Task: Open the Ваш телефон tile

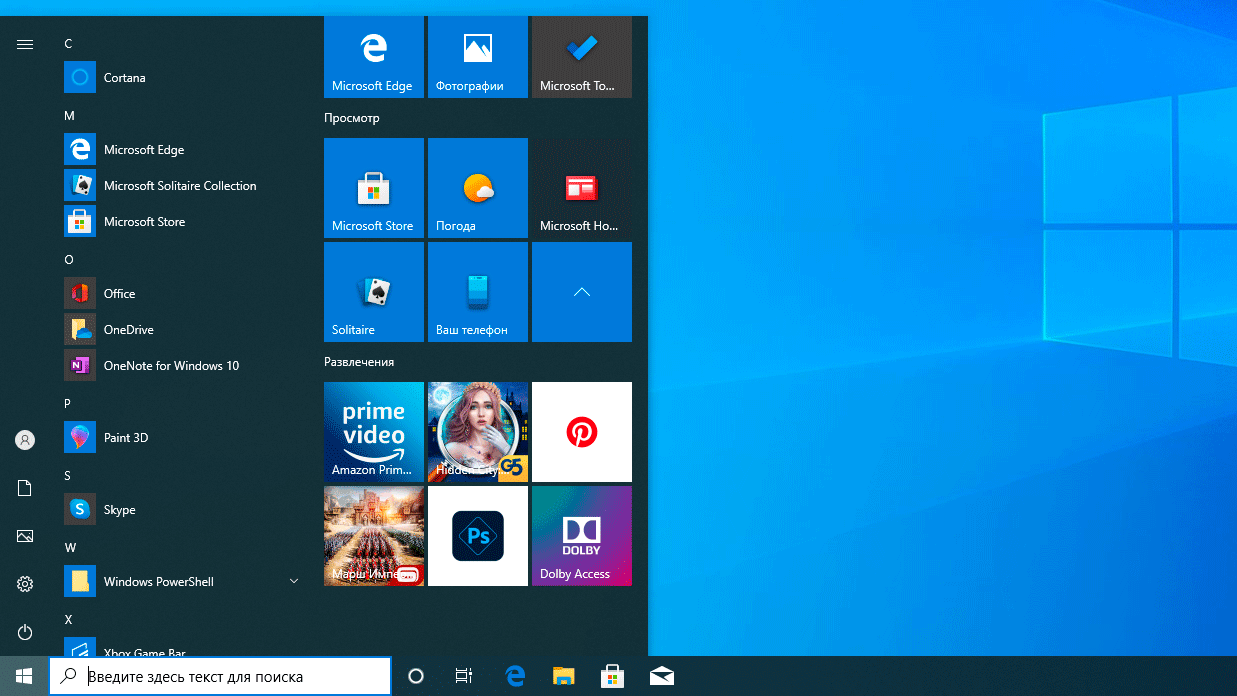Action: (477, 292)
